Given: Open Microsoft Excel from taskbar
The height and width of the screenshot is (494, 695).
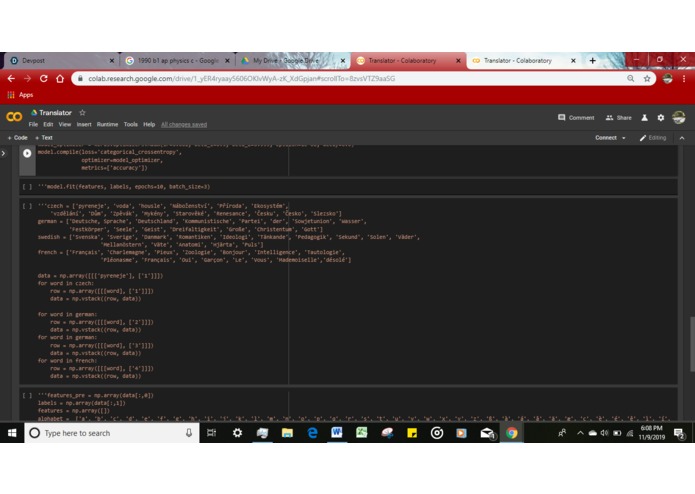Looking at the screenshot, I should tap(362, 433).
